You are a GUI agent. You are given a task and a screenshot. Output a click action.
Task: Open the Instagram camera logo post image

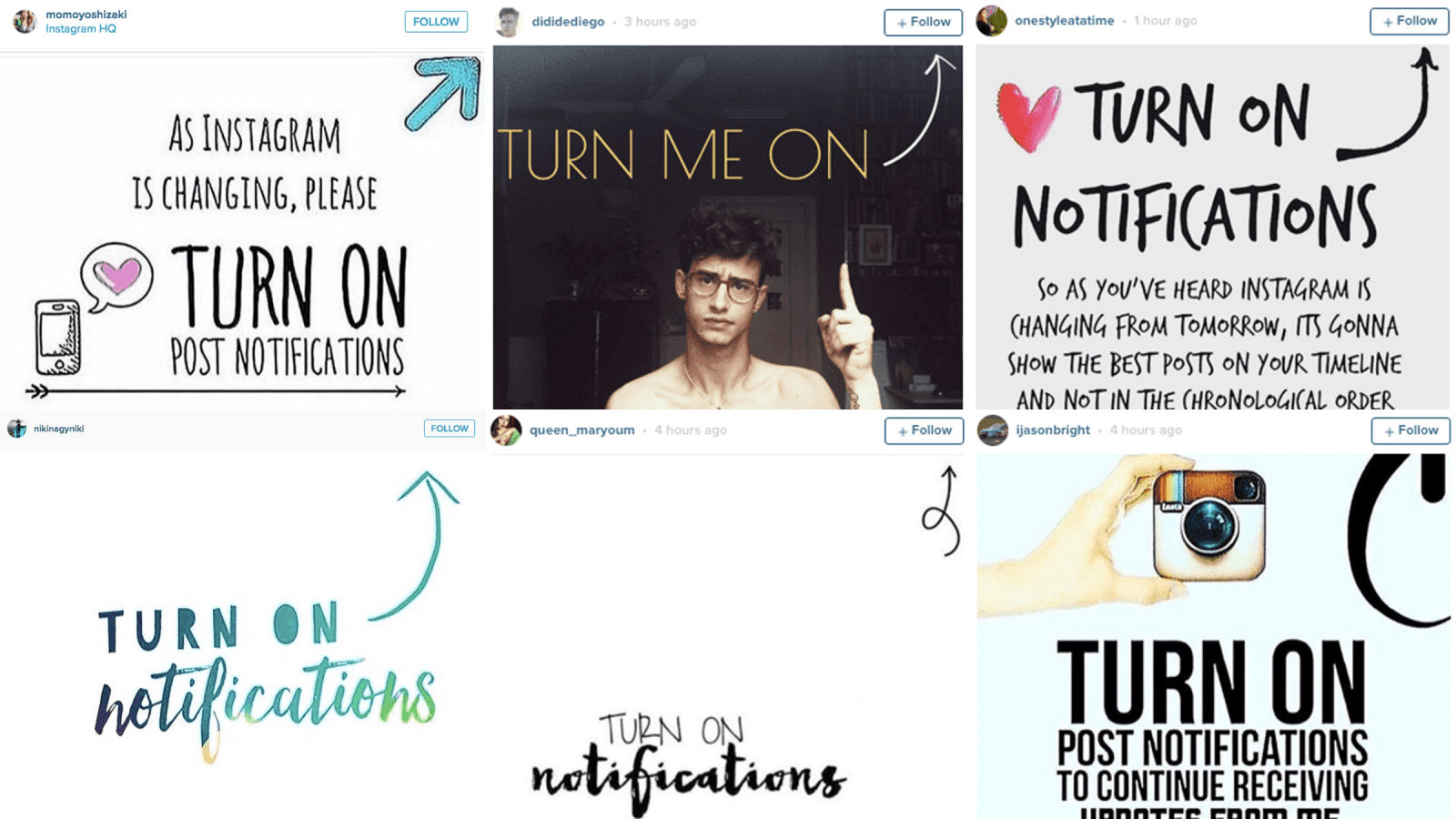[x=1213, y=636]
